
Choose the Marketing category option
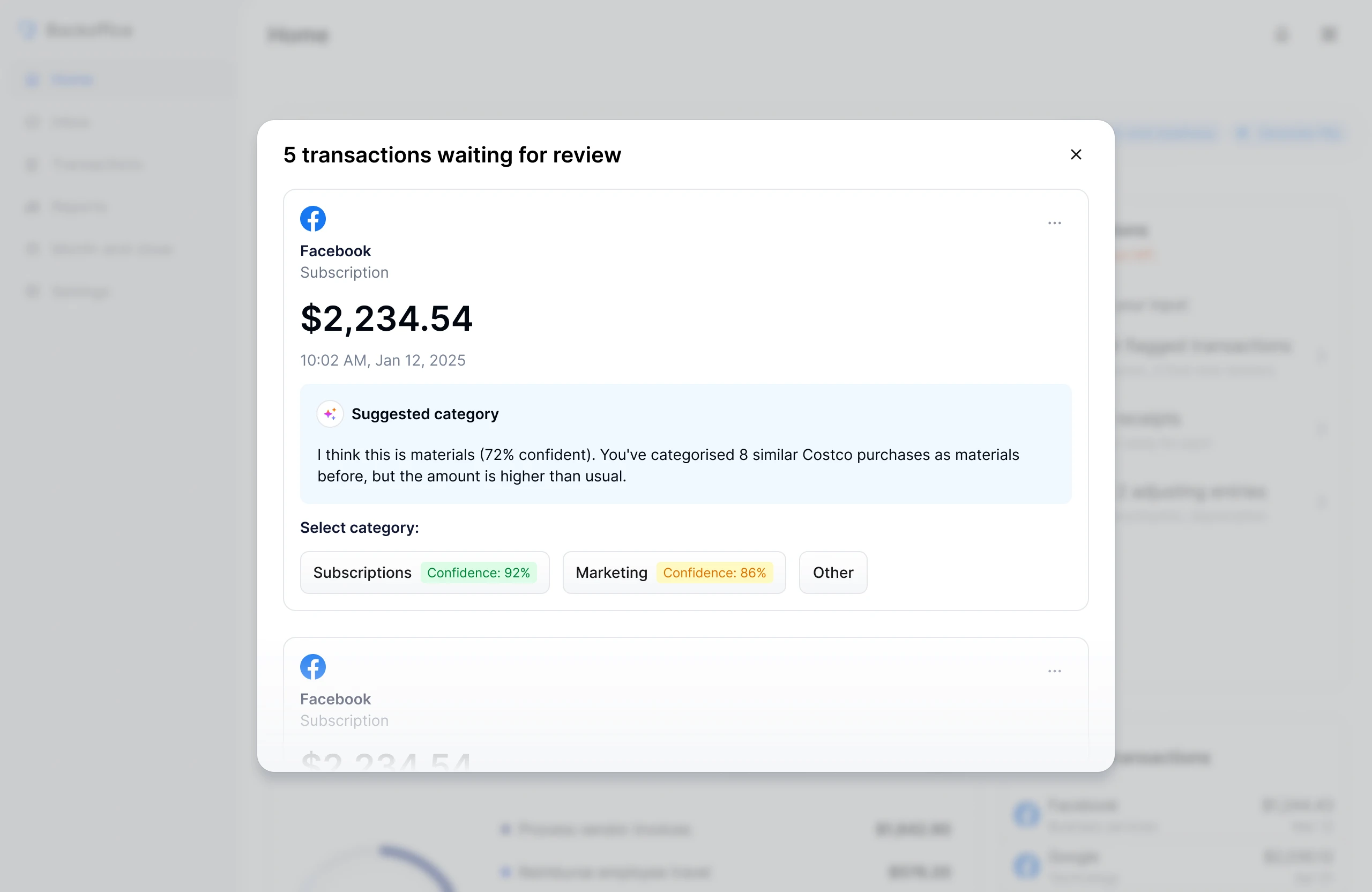674,573
